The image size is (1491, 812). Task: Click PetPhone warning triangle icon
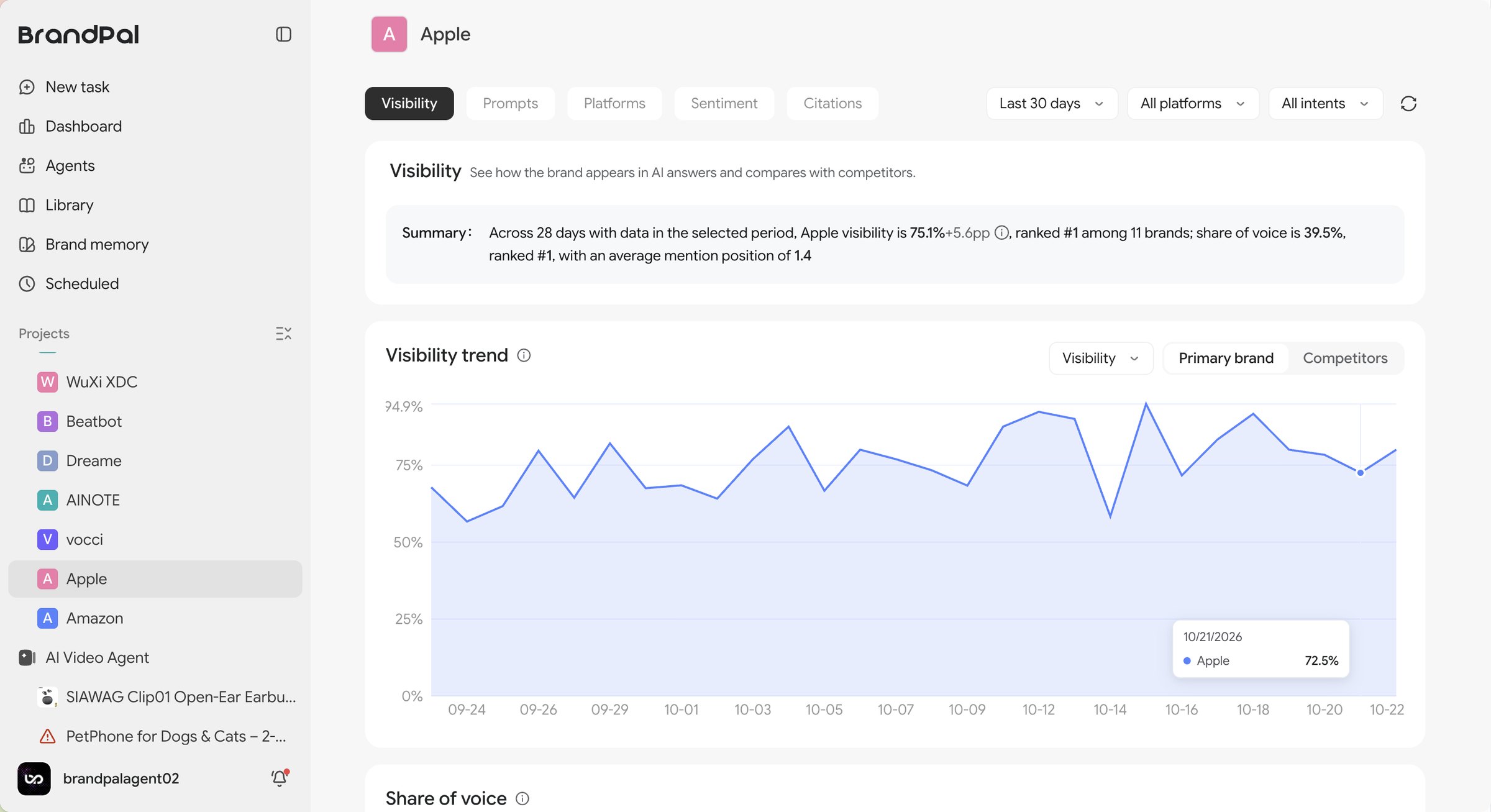tap(47, 736)
